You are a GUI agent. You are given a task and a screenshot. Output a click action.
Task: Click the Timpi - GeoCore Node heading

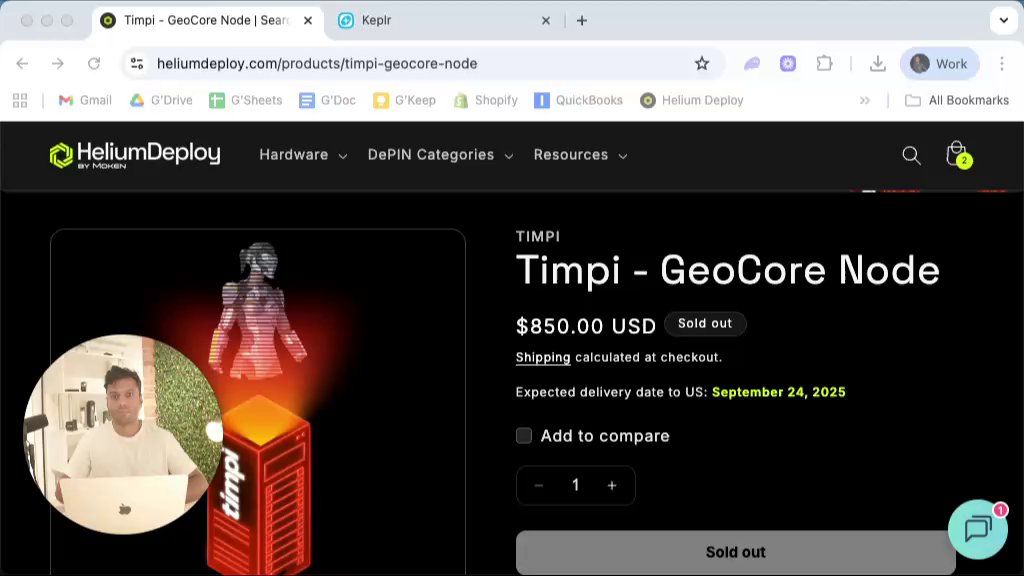(728, 270)
